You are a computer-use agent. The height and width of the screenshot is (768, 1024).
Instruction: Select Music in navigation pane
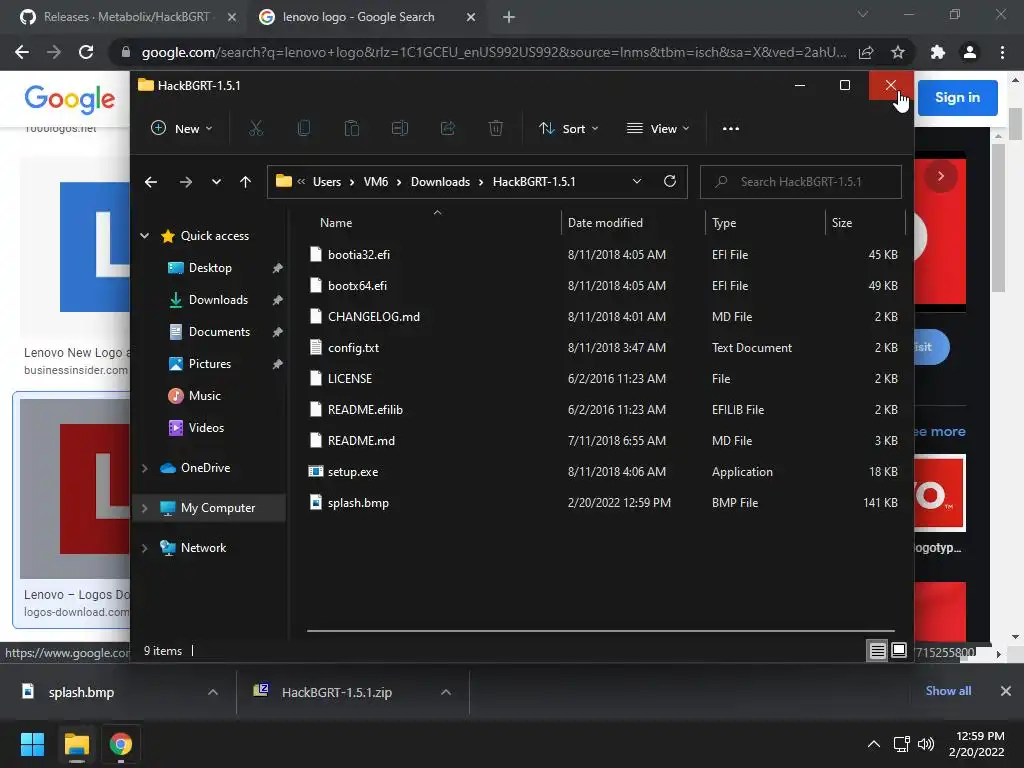pyautogui.click(x=204, y=396)
